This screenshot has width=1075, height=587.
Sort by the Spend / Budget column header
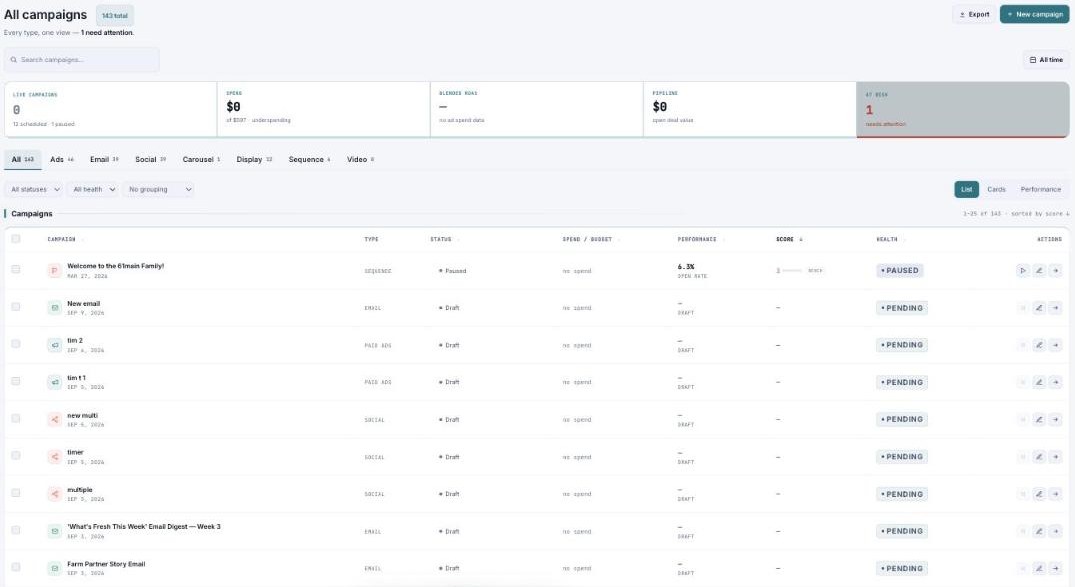coord(590,239)
